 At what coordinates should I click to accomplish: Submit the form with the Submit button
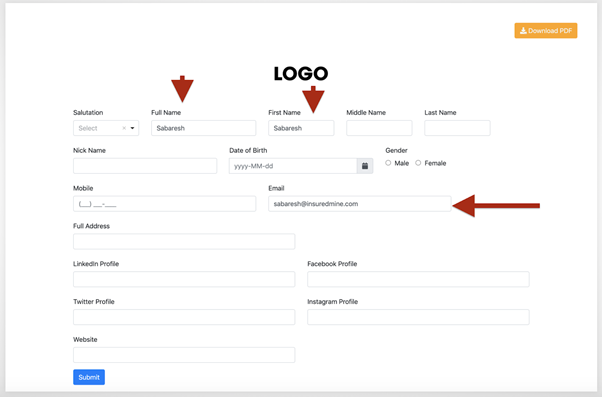tap(89, 377)
